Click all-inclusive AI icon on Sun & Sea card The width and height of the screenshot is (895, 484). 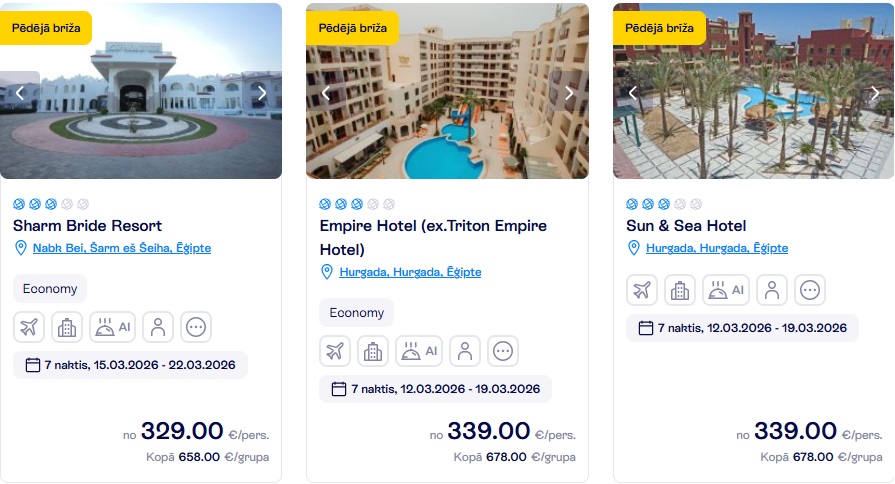[x=725, y=290]
